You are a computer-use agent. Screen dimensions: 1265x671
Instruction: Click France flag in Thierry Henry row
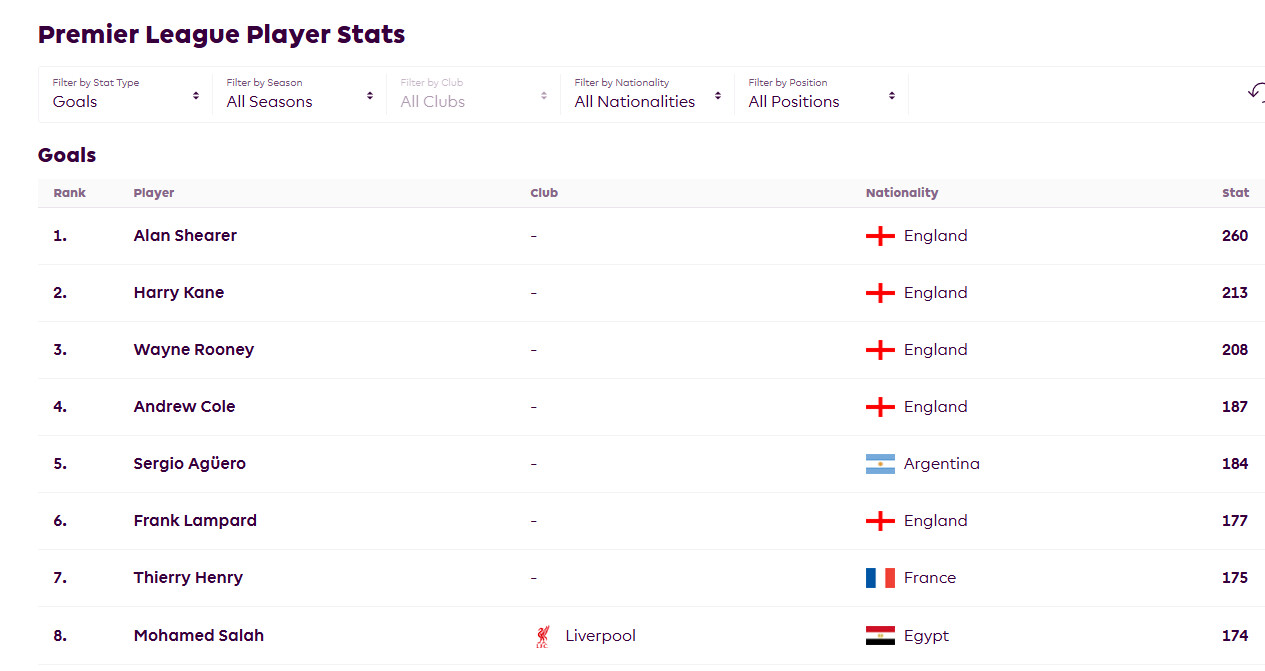[880, 578]
